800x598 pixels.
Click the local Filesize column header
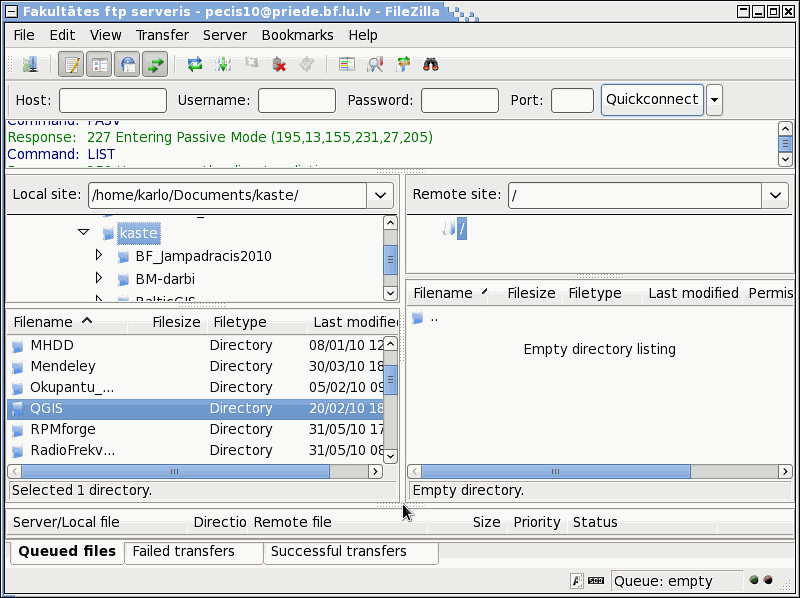[x=168, y=322]
